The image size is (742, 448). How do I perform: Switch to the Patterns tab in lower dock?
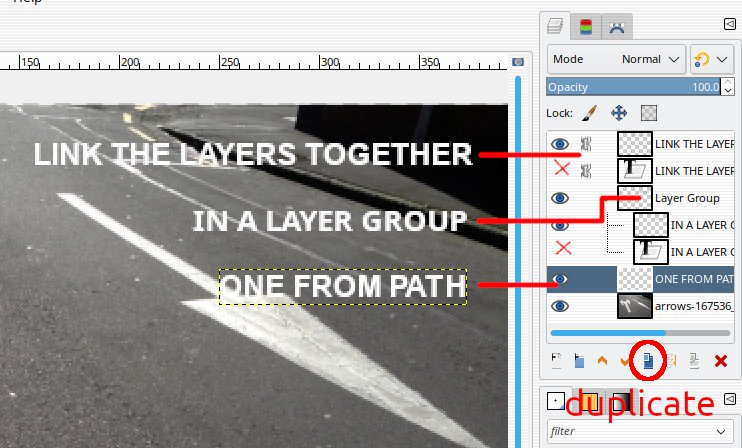pos(589,402)
